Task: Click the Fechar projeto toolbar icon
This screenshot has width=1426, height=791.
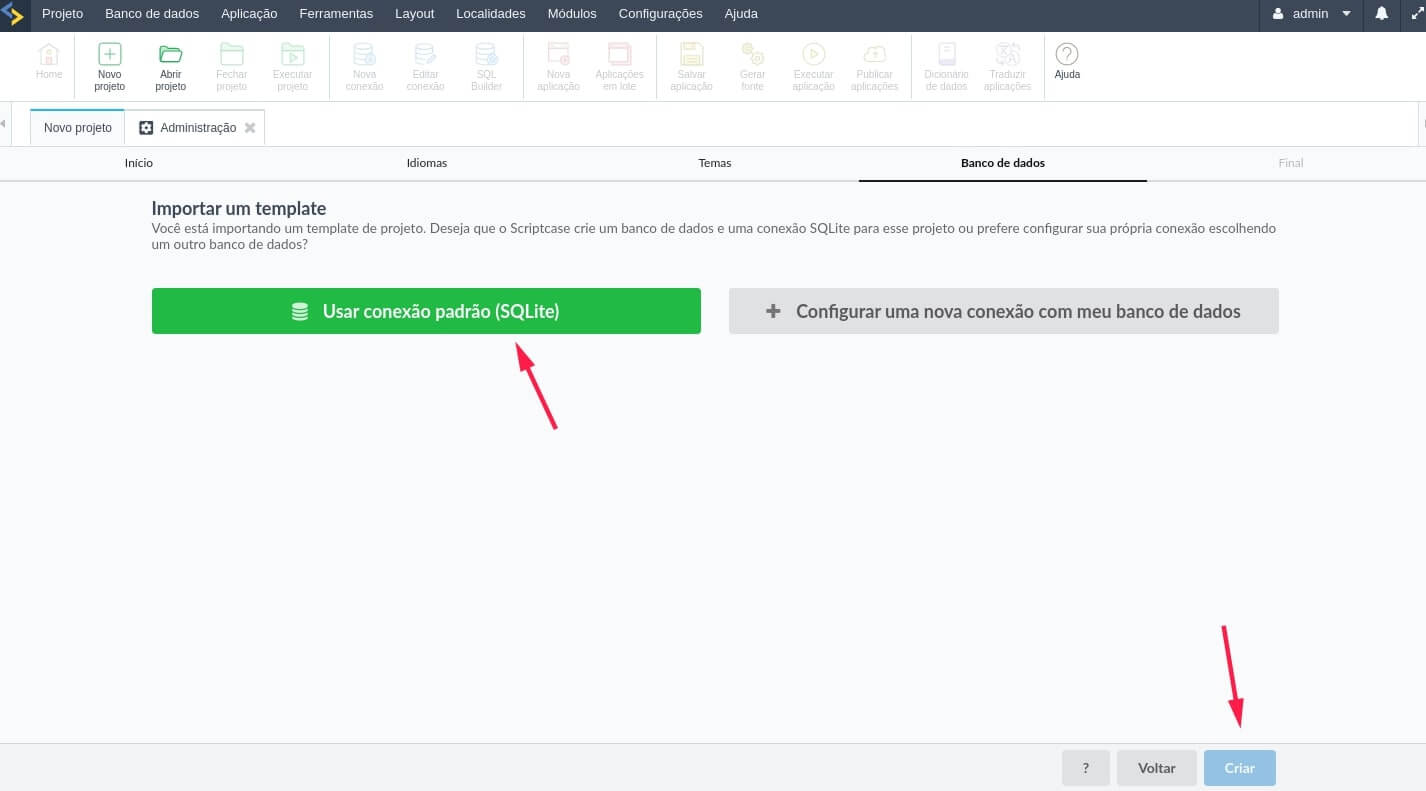Action: [x=232, y=67]
